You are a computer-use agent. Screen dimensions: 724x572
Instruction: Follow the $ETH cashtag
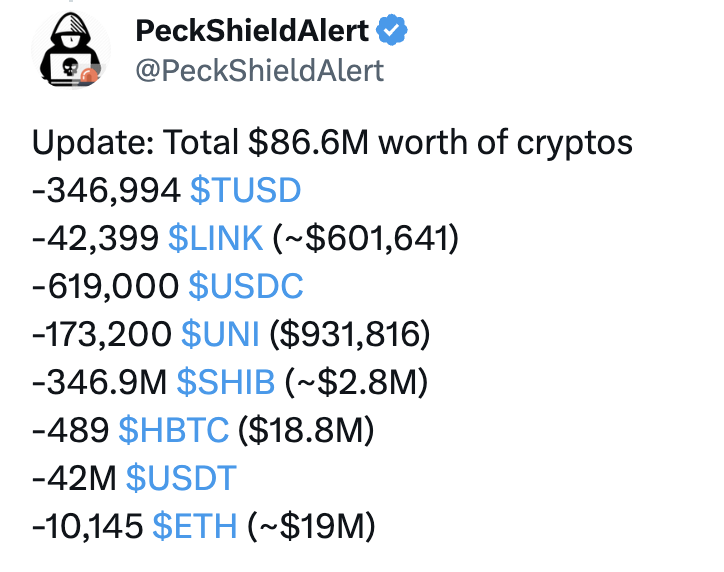pos(195,526)
